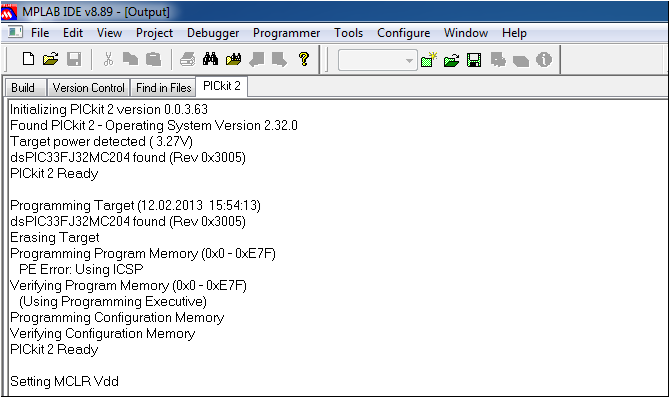Click the Print icon
669x397 pixels.
coord(187,59)
